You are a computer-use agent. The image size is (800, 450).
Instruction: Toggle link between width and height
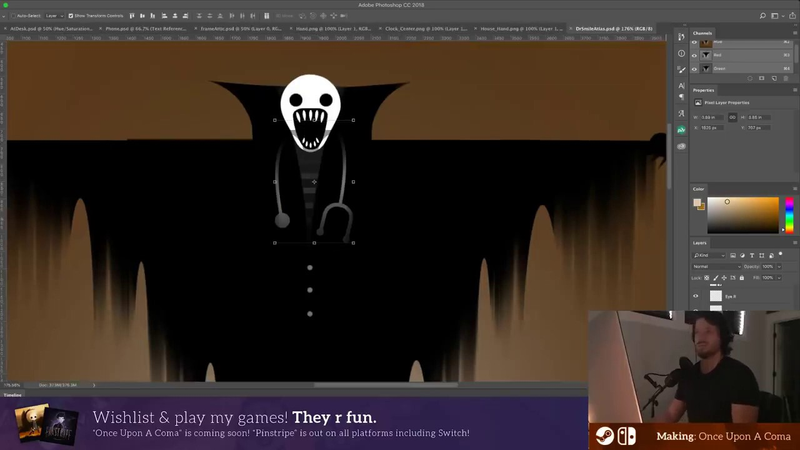pyautogui.click(x=733, y=117)
